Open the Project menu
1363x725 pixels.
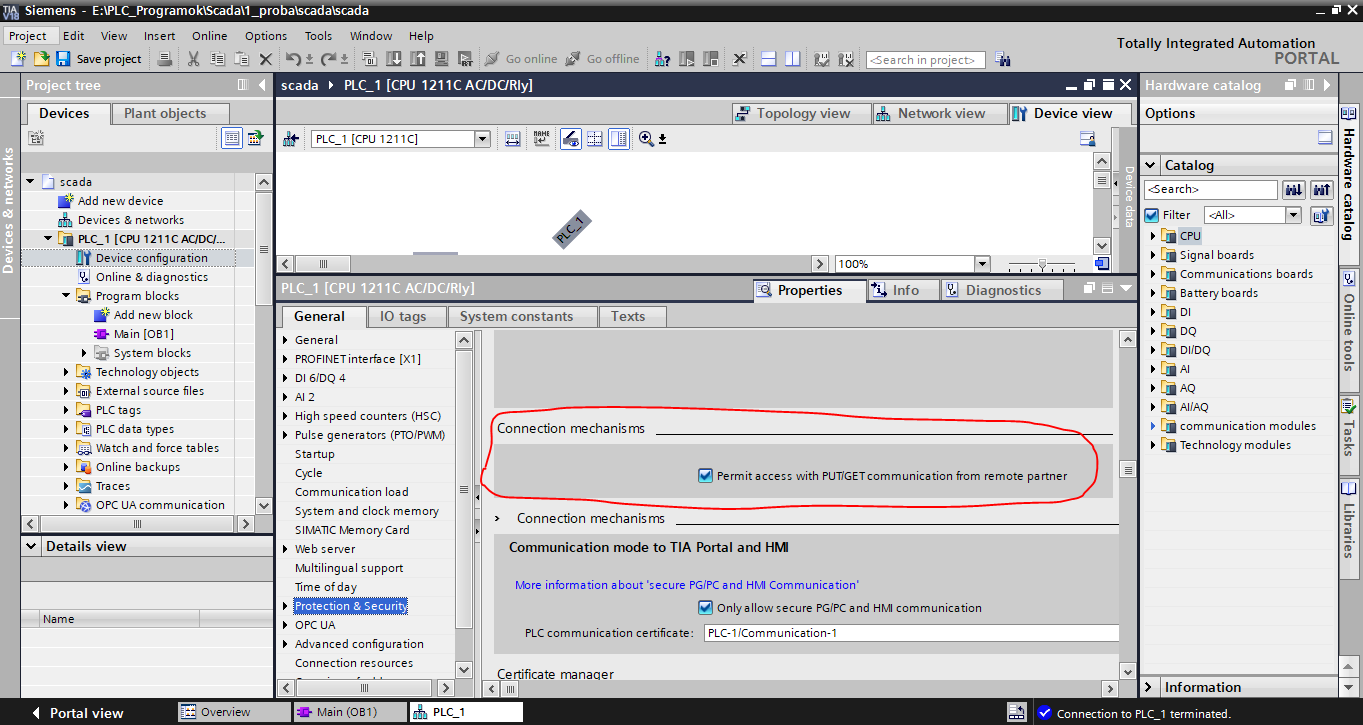(27, 35)
